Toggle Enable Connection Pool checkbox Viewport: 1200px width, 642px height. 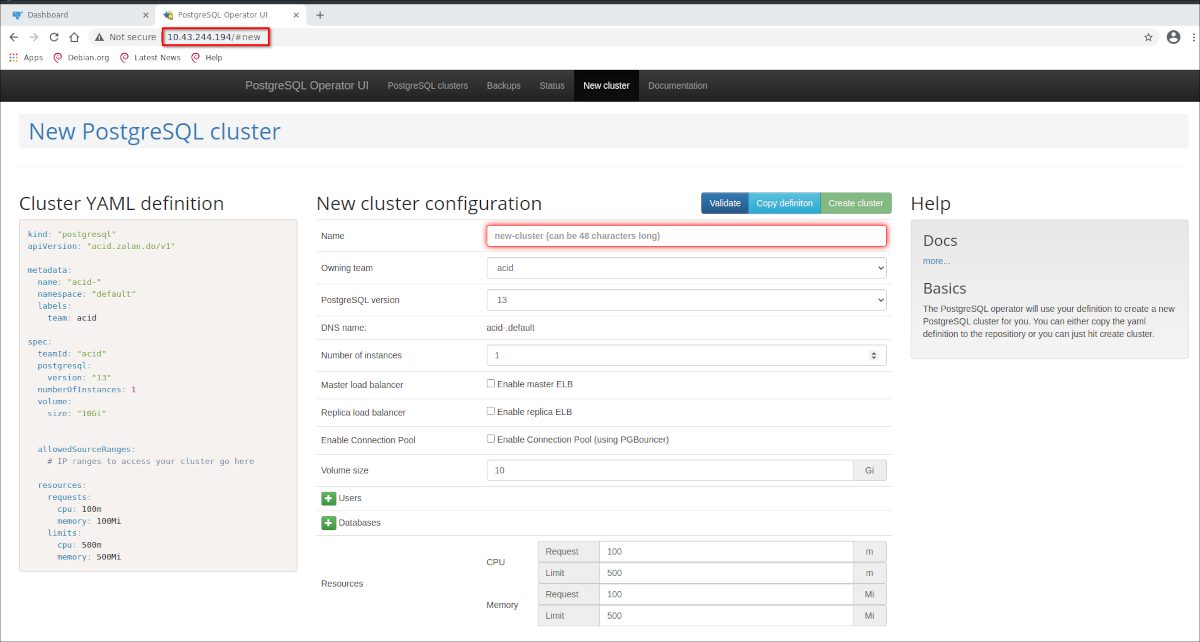tap(491, 439)
